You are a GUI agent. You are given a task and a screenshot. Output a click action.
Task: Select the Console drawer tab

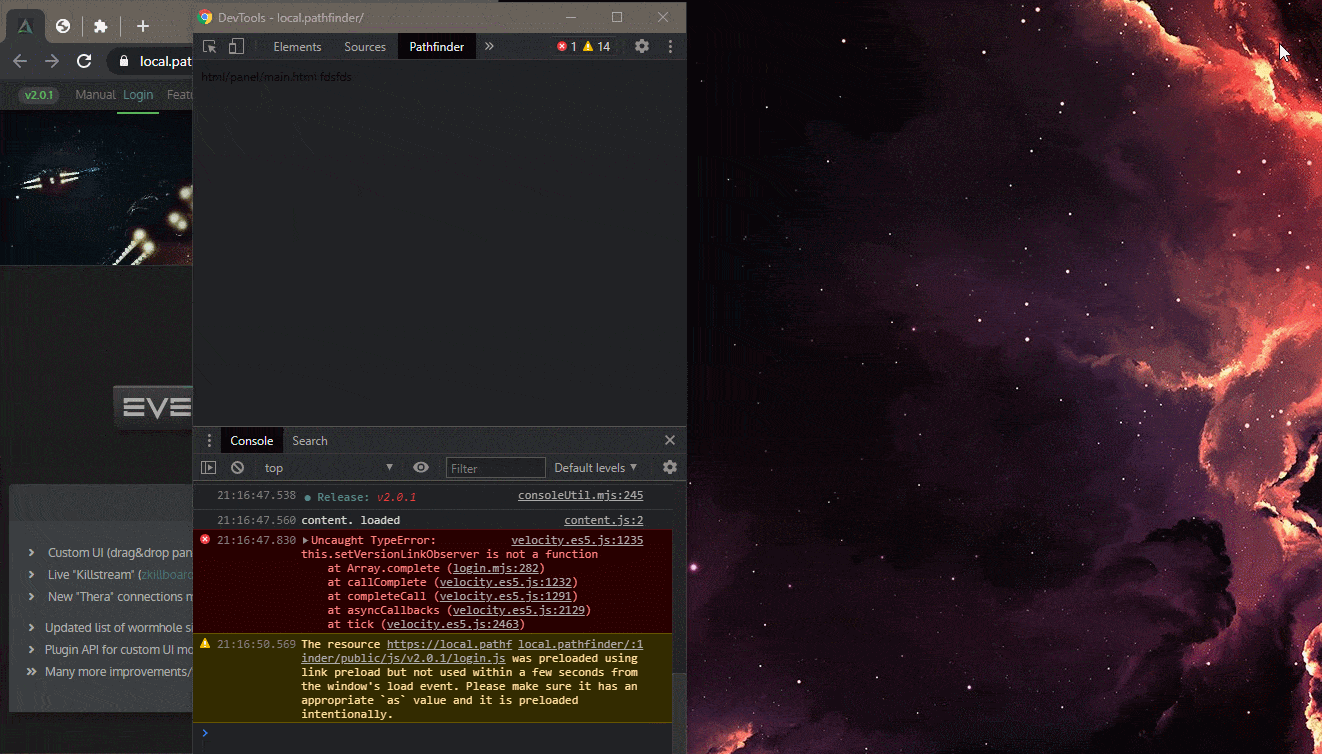[252, 441]
